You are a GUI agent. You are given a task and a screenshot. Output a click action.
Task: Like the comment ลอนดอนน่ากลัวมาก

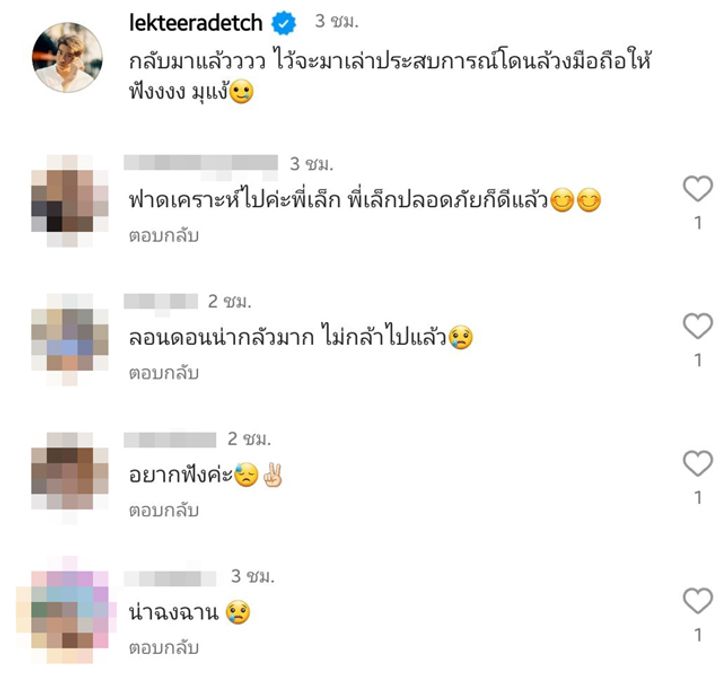[x=697, y=326]
